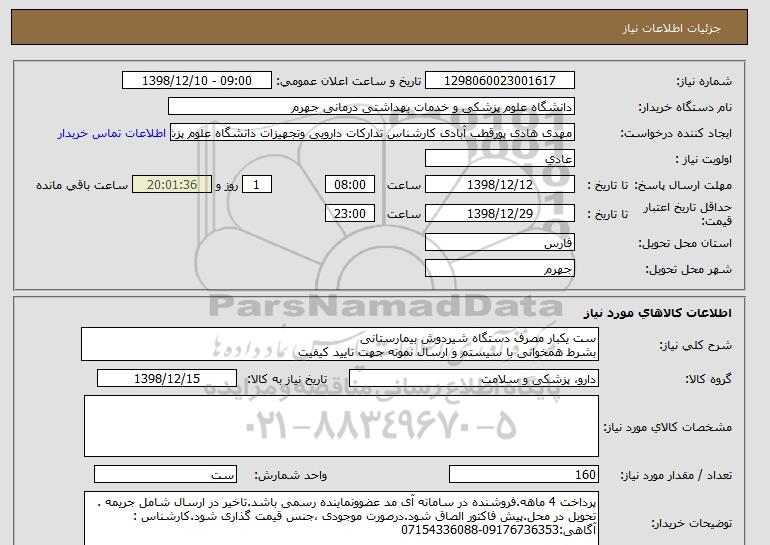Click the تاریخ نیاز به کالا label

(286, 380)
